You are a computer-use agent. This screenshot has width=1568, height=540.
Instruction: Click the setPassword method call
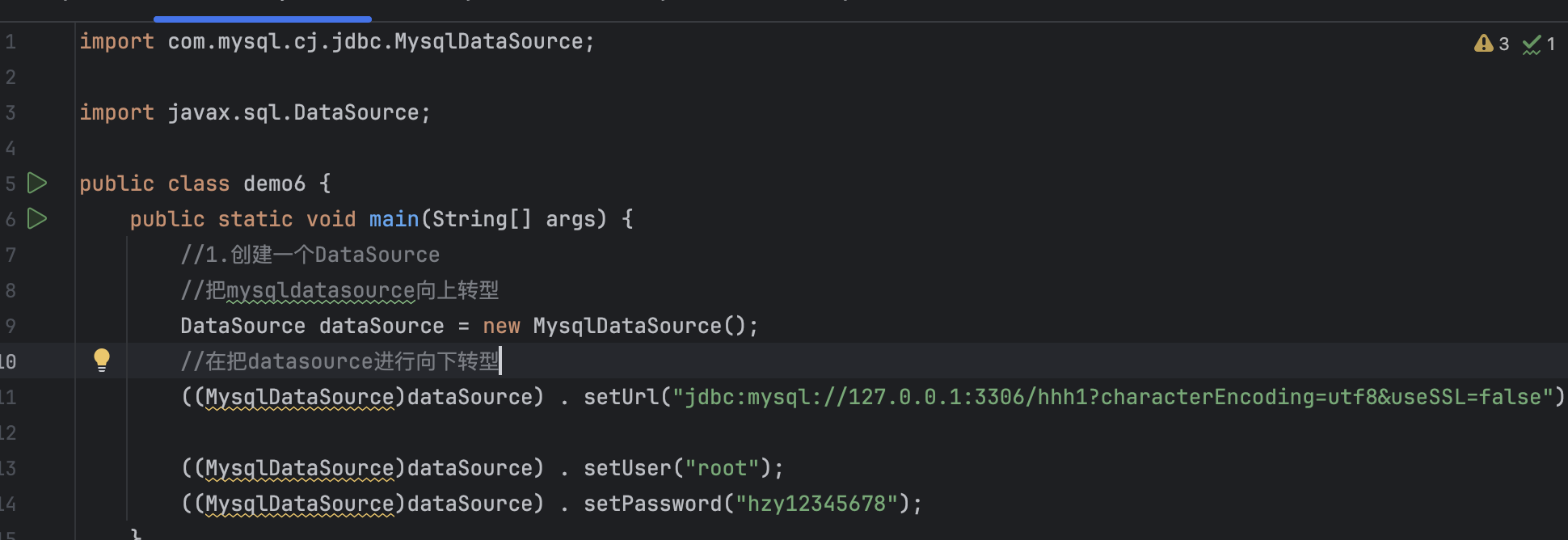click(x=652, y=504)
